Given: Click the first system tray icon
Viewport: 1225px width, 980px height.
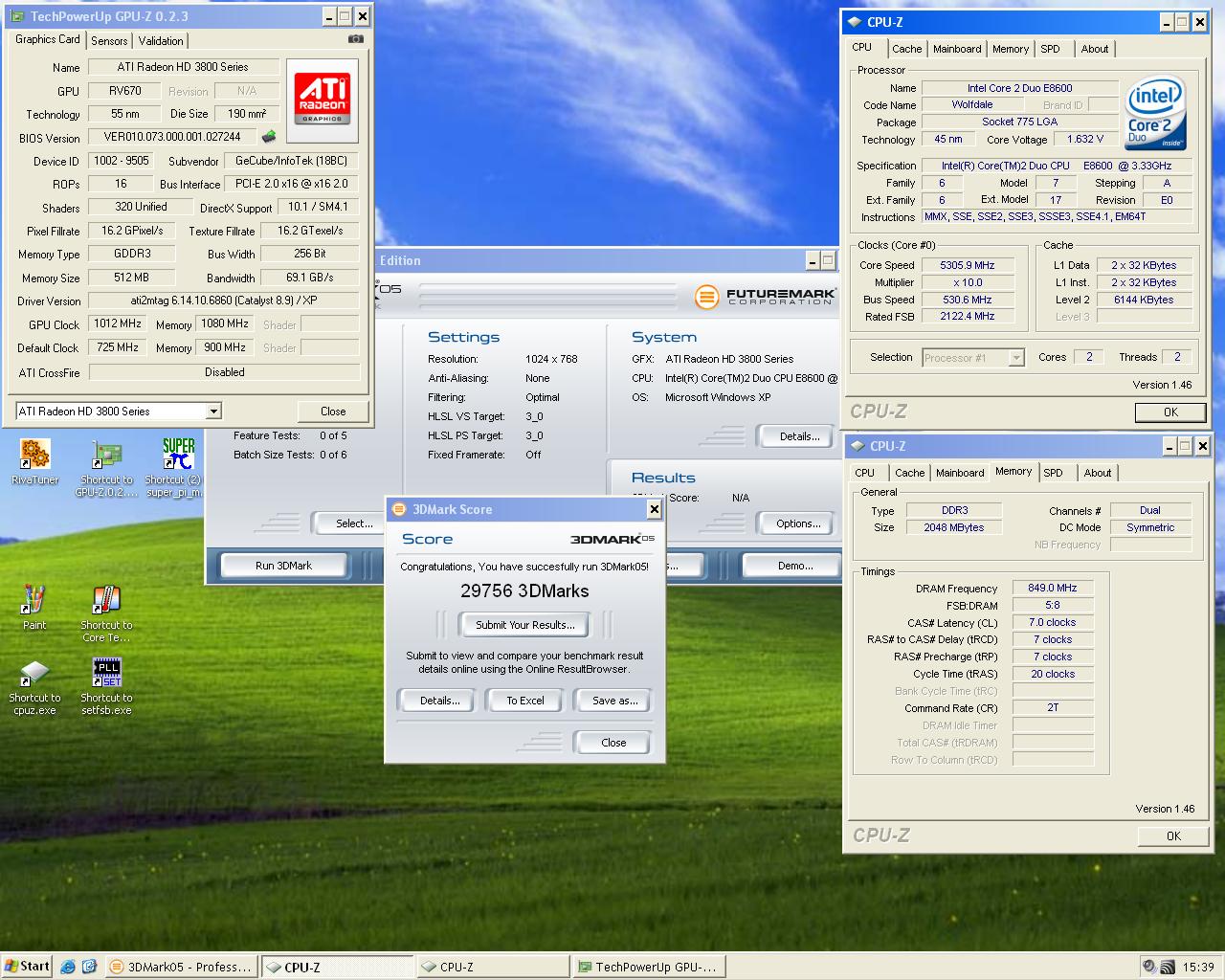Looking at the screenshot, I should 1149,967.
